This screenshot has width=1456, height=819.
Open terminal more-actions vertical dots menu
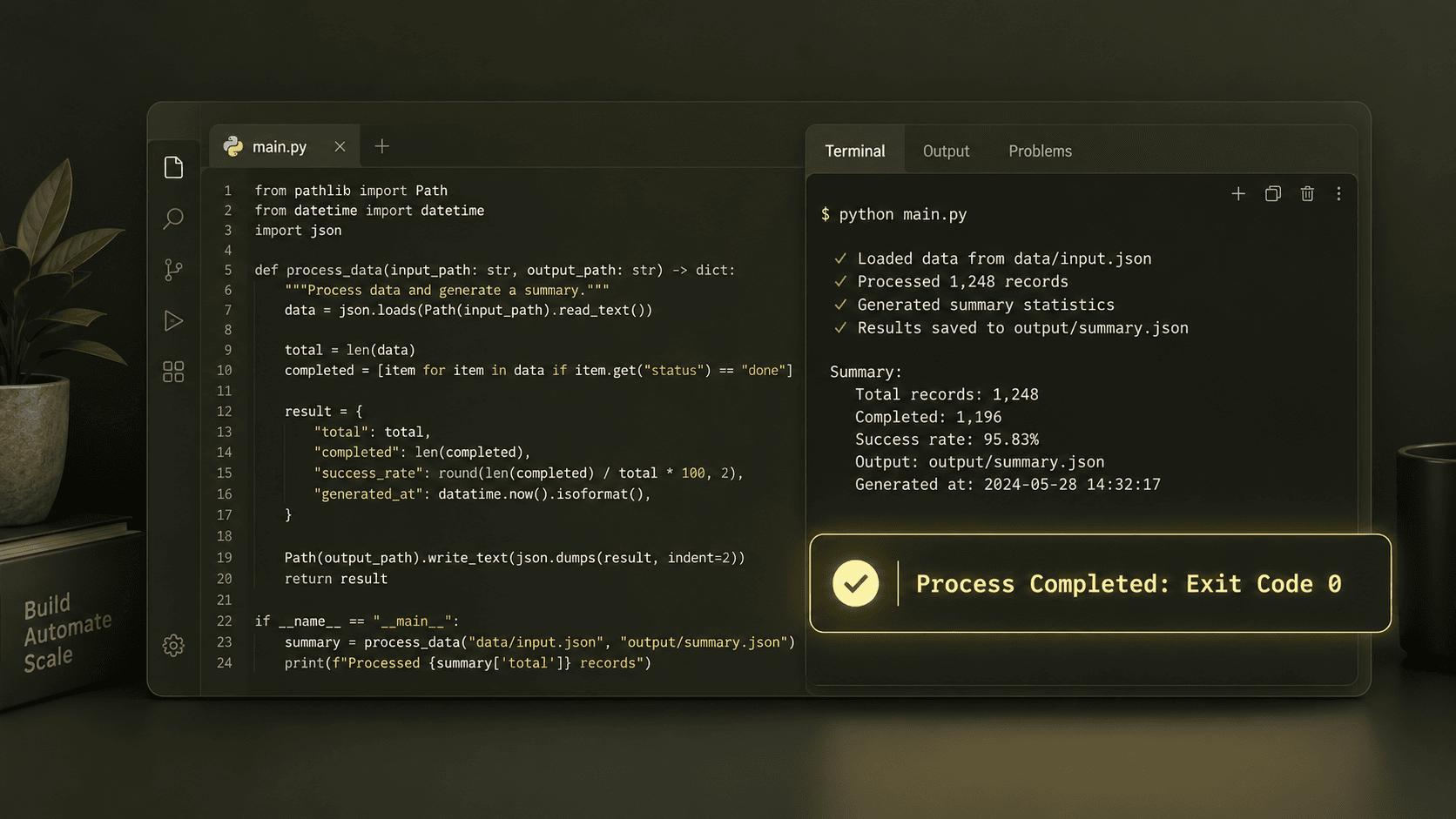coord(1338,194)
